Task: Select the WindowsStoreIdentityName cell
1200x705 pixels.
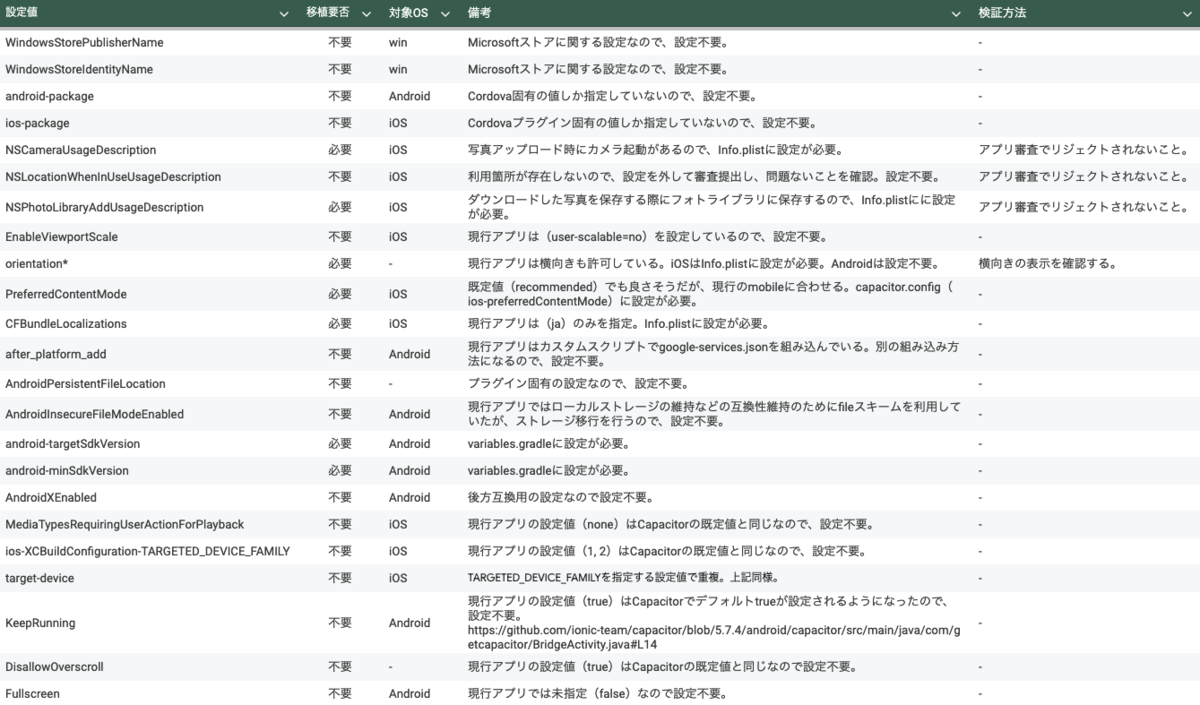Action: [x=79, y=70]
